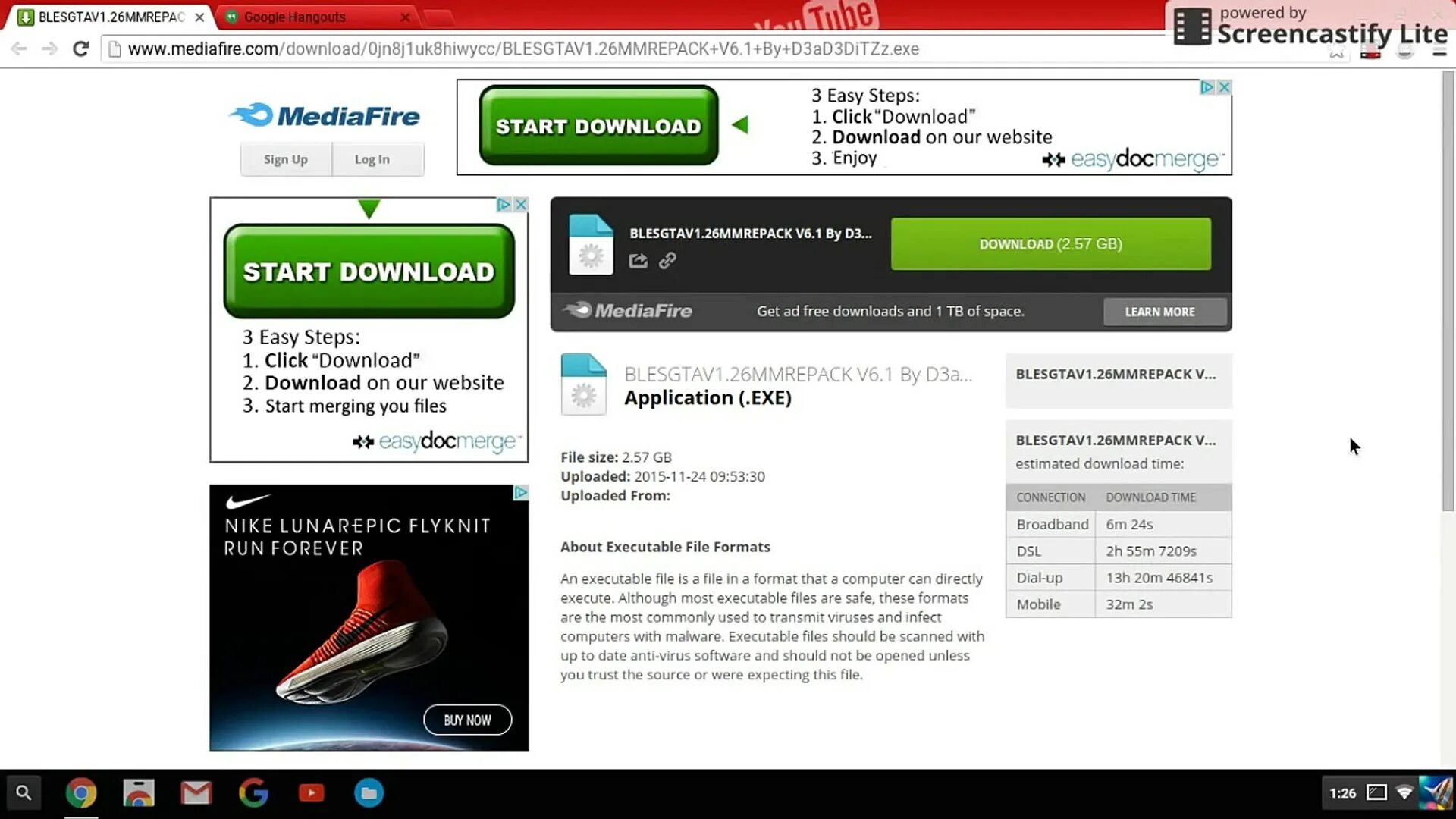The height and width of the screenshot is (819, 1456).
Task: Close the BLESGTAV1.26MMREPAC tab
Action: (x=199, y=17)
